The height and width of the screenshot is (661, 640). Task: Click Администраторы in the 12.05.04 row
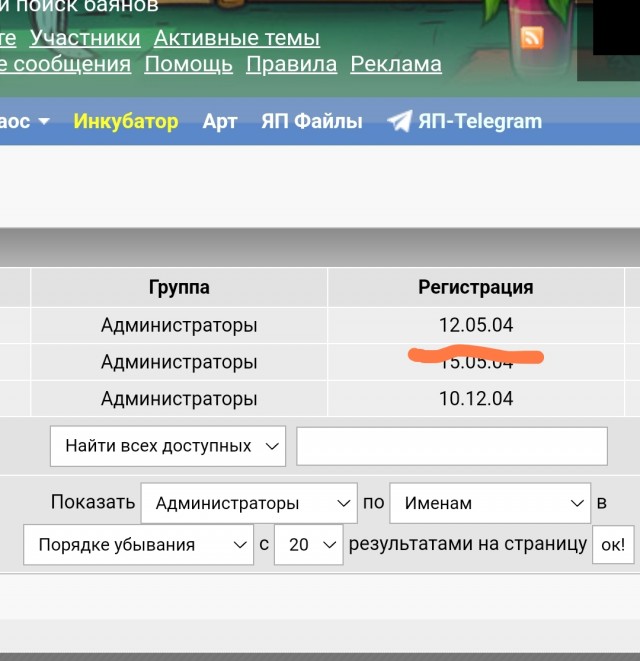coord(179,325)
